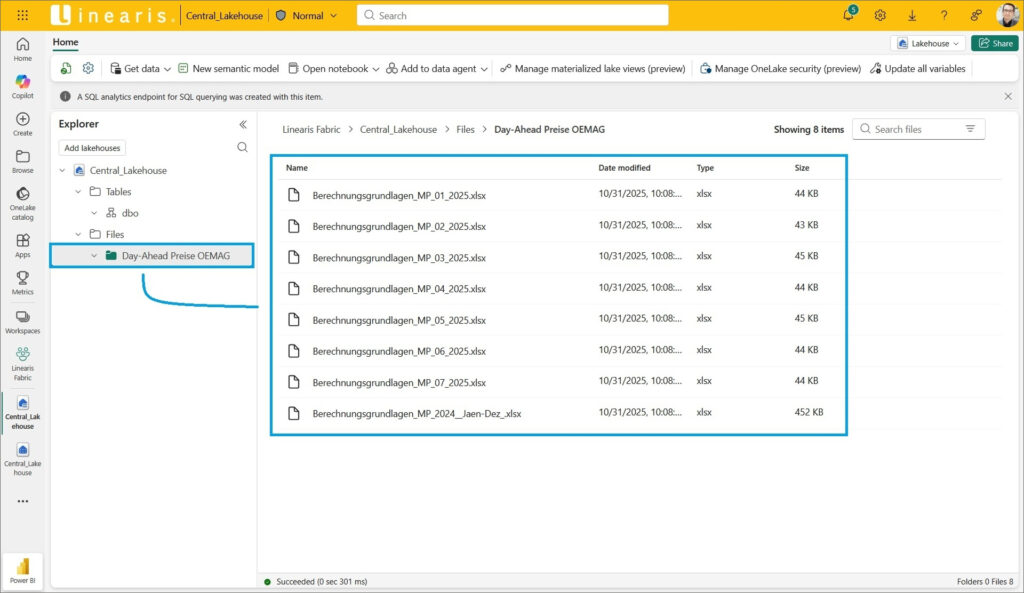Click the file list filter icon
Image resolution: width=1024 pixels, height=593 pixels.
pyautogui.click(x=970, y=129)
